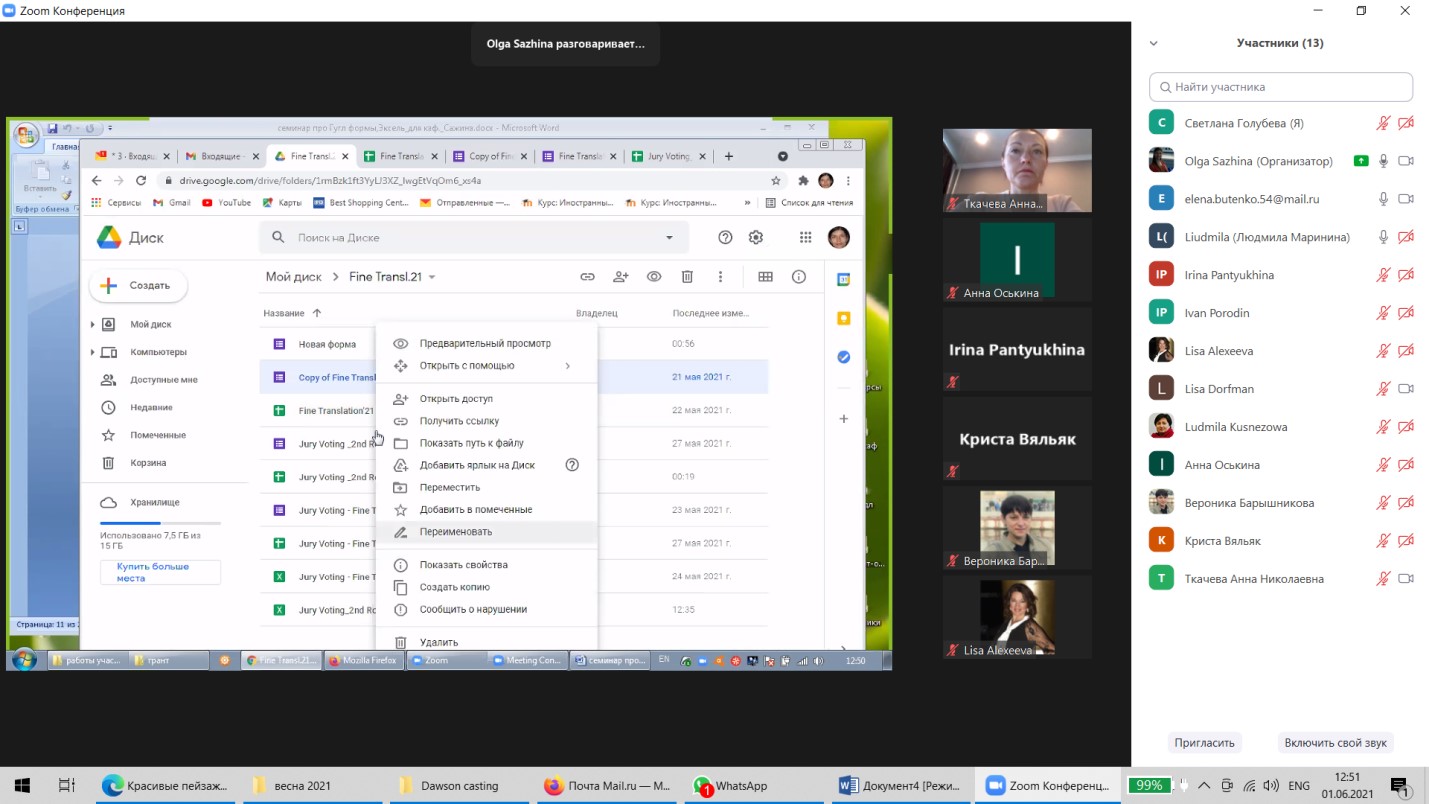The height and width of the screenshot is (804, 1429).
Task: Click Olga Sazhina's green screen-share icon
Action: coord(1360,161)
